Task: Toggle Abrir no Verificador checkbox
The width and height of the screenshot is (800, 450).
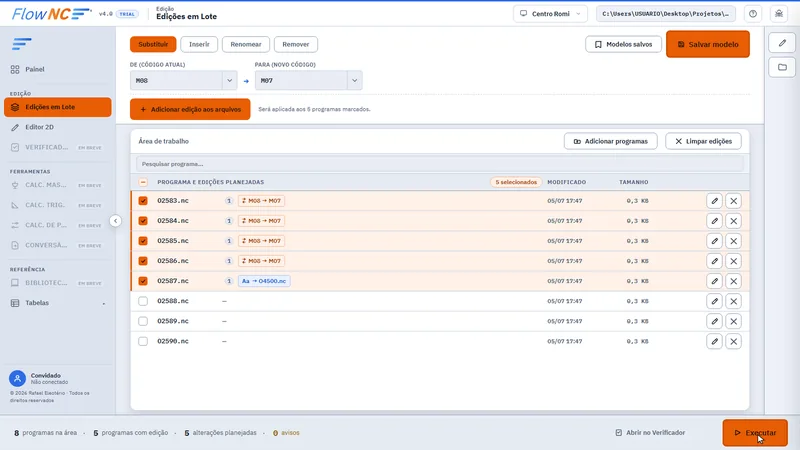Action: (618, 433)
